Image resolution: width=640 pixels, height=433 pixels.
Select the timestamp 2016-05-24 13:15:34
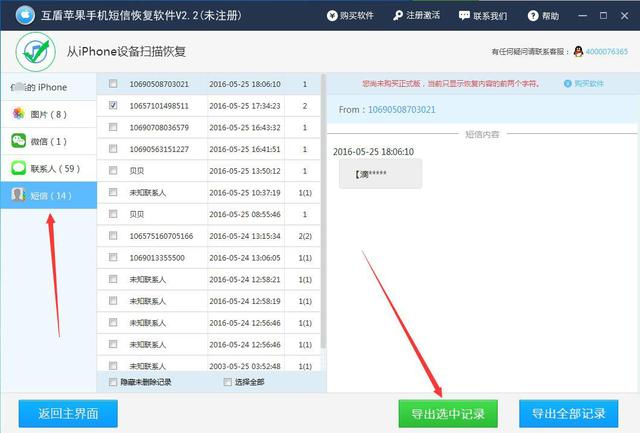tap(245, 236)
